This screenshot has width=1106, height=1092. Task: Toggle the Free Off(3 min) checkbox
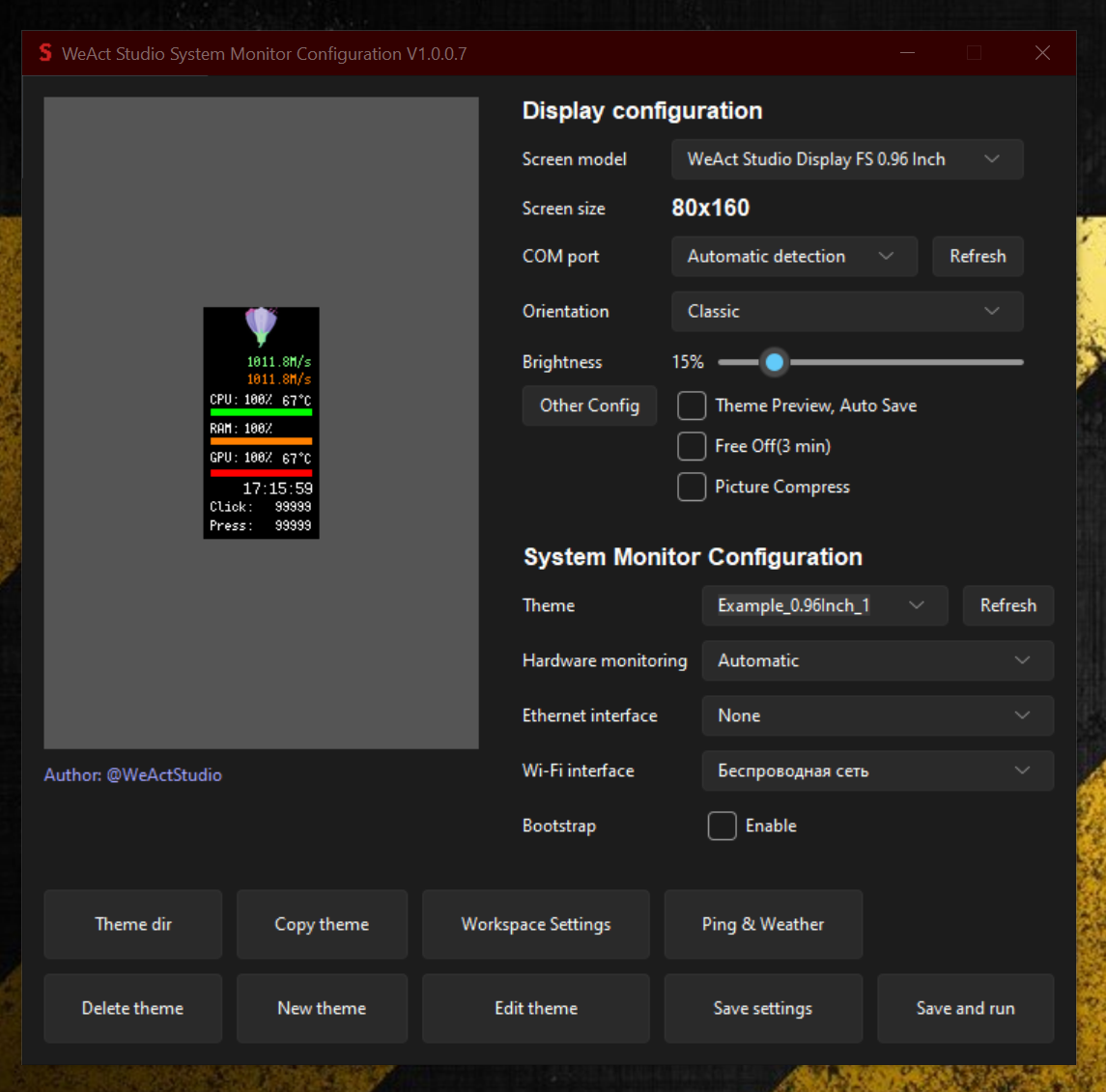(692, 446)
